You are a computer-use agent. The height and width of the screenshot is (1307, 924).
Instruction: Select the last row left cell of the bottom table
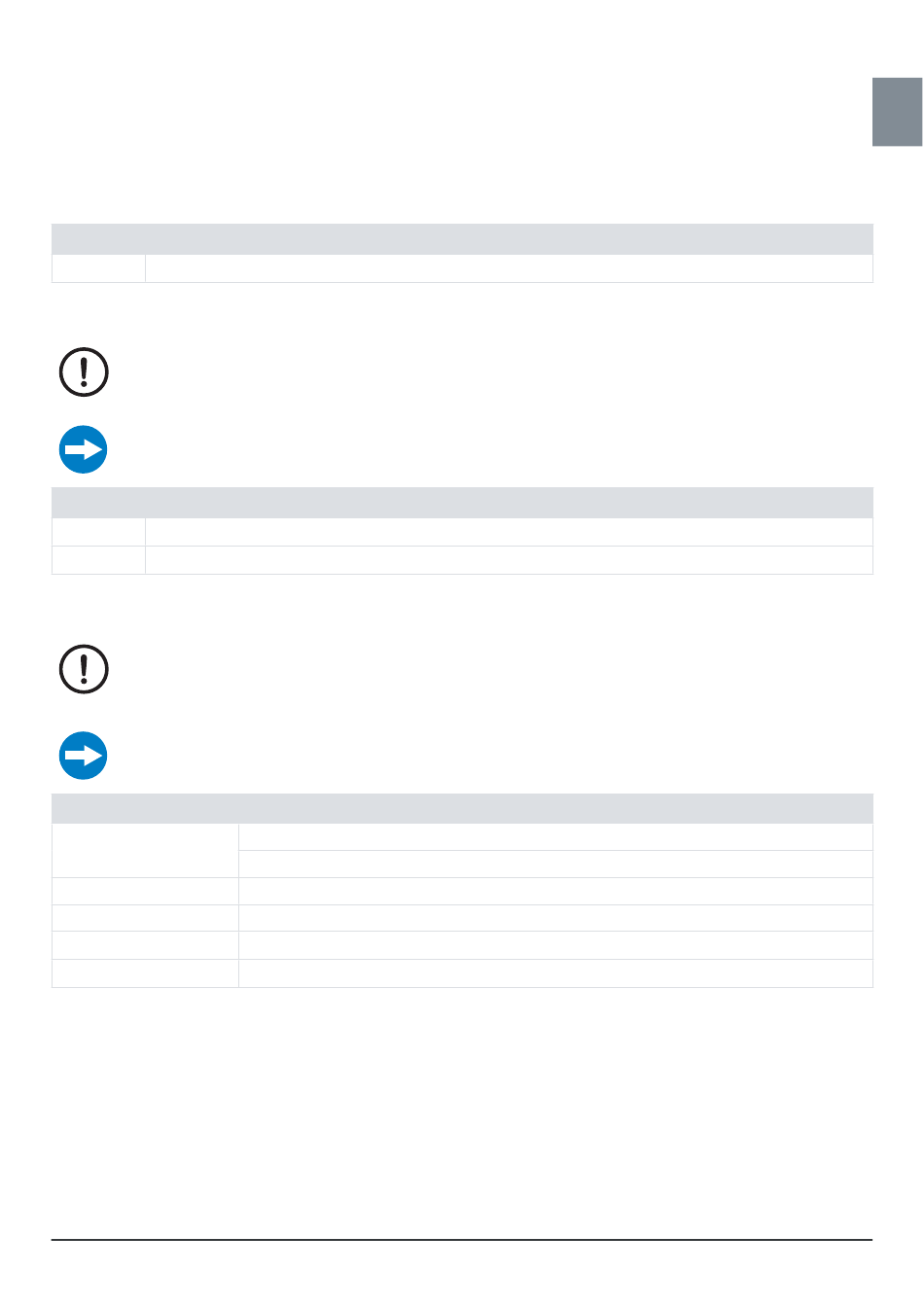(145, 973)
